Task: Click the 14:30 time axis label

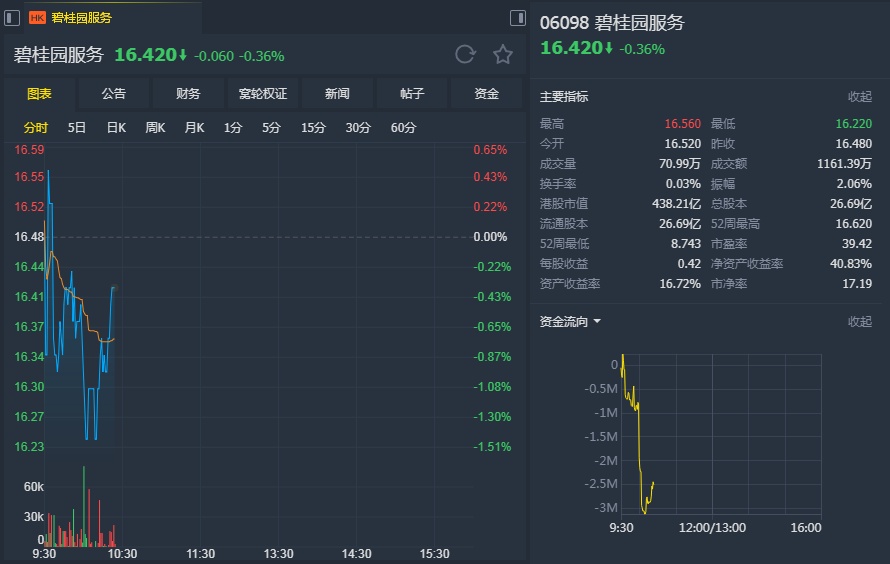Action: (x=356, y=554)
